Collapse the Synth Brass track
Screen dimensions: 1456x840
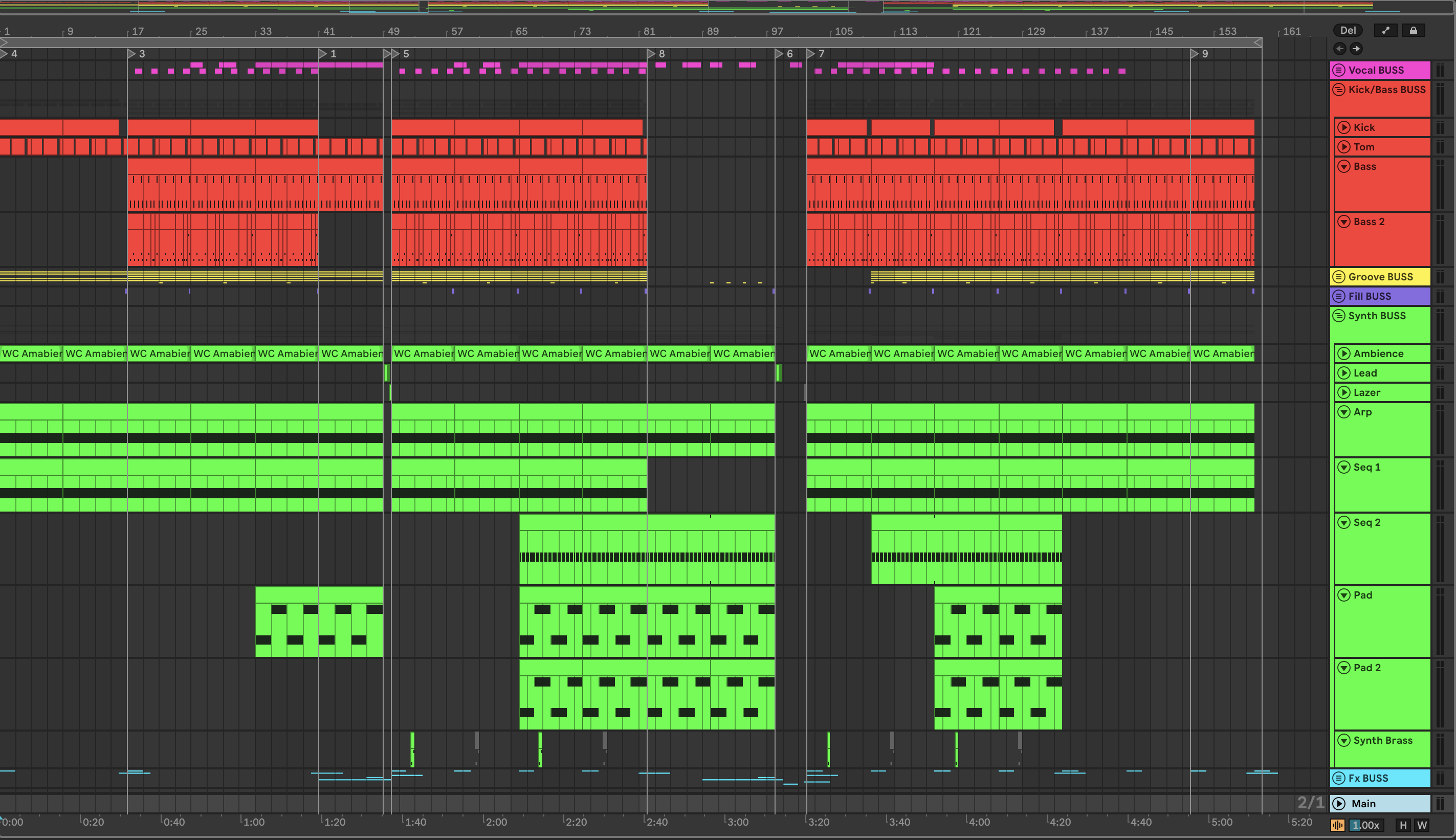click(x=1344, y=740)
